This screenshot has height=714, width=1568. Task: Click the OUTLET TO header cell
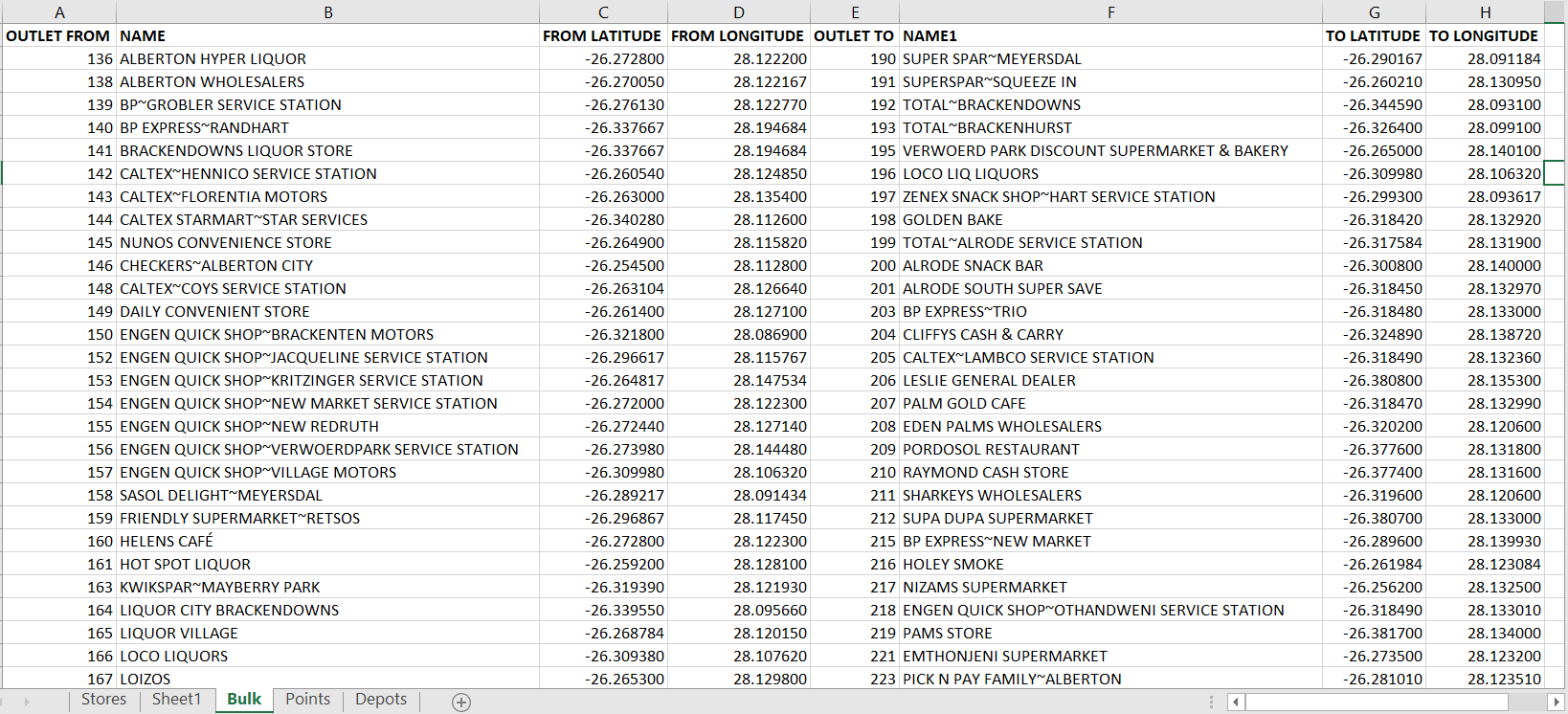coord(855,35)
